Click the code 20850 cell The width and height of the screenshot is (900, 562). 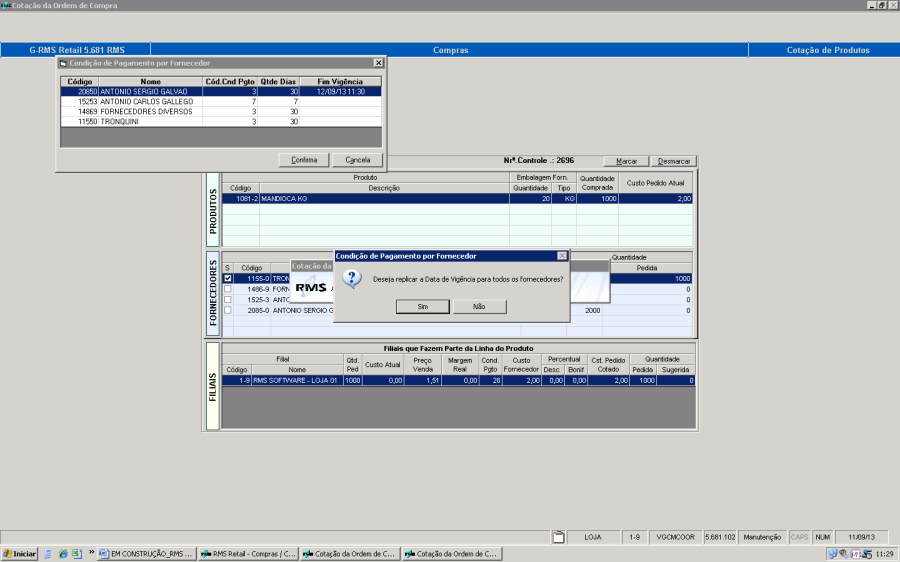tap(80, 91)
